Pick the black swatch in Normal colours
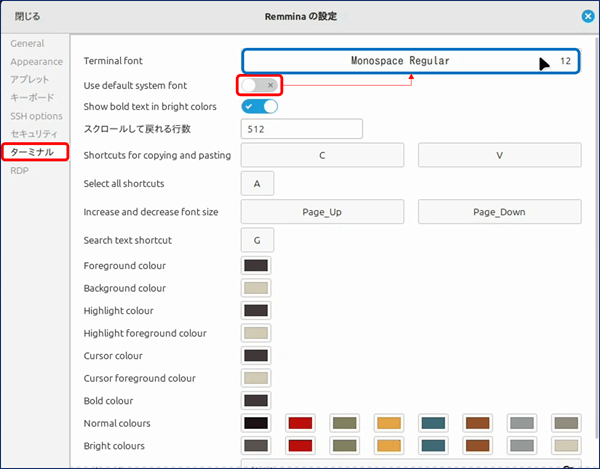 (x=256, y=423)
